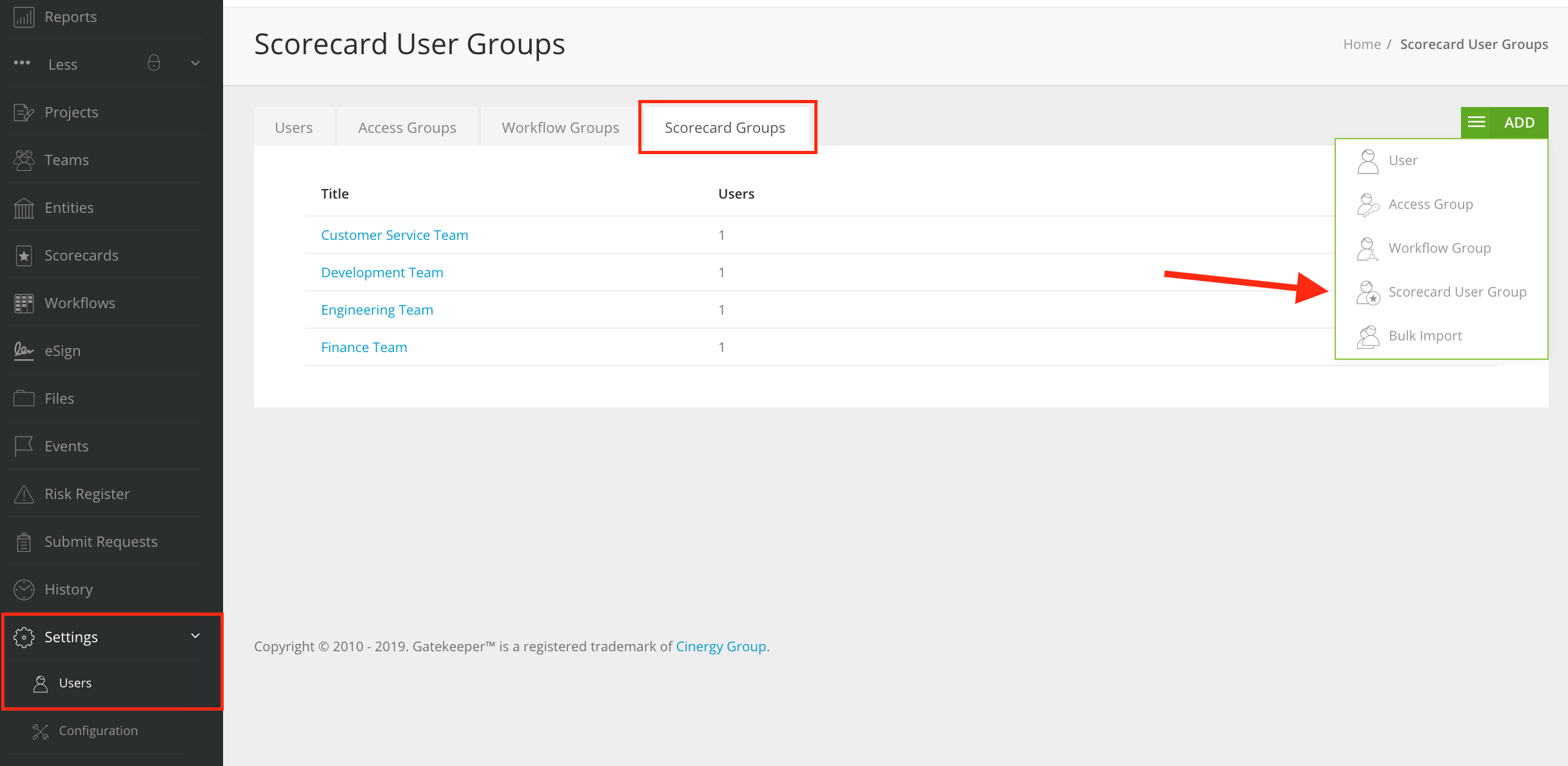Click the Reports icon in sidebar
The image size is (1568, 766).
pos(24,16)
